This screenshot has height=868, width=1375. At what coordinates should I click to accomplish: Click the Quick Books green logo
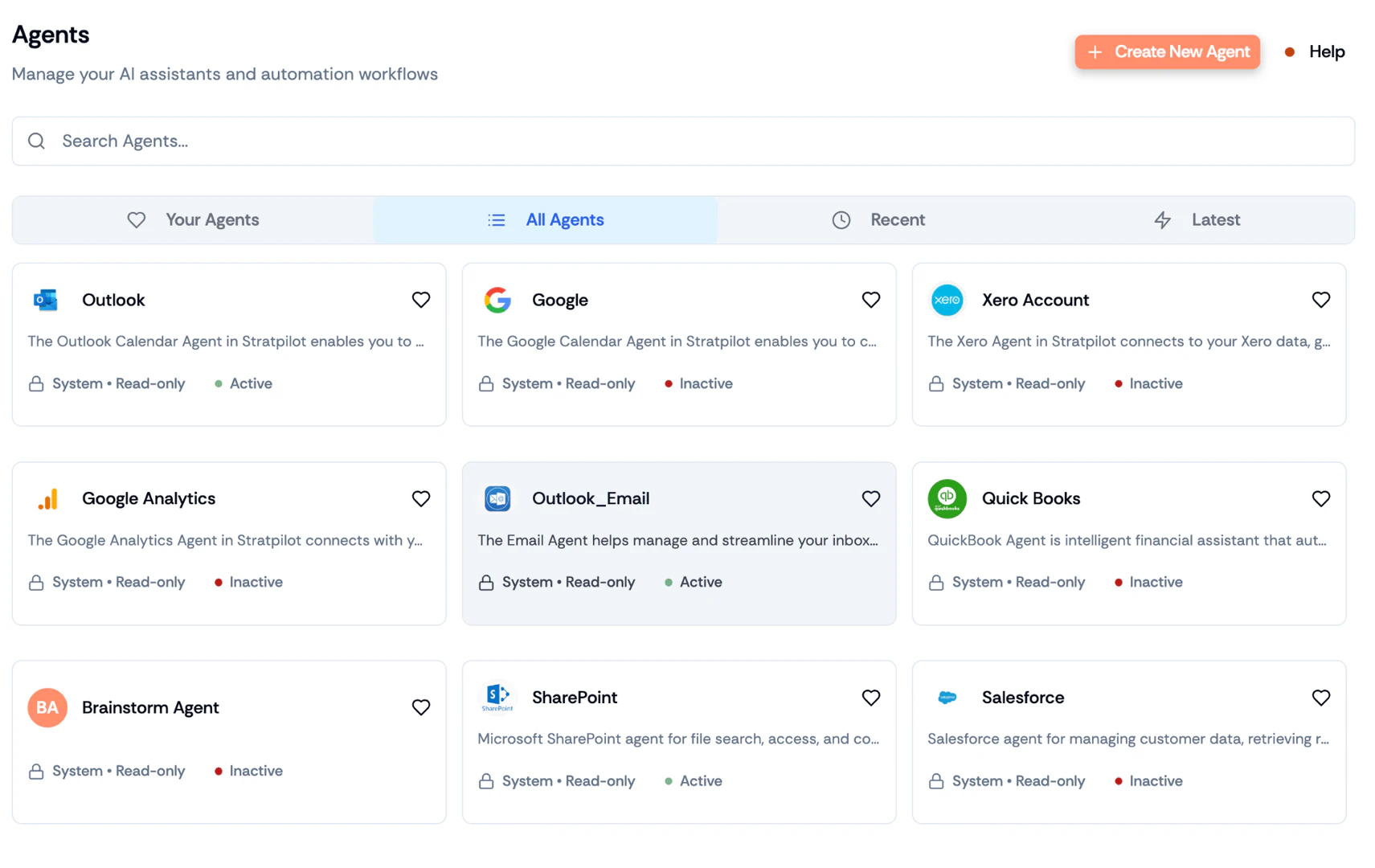tap(947, 499)
